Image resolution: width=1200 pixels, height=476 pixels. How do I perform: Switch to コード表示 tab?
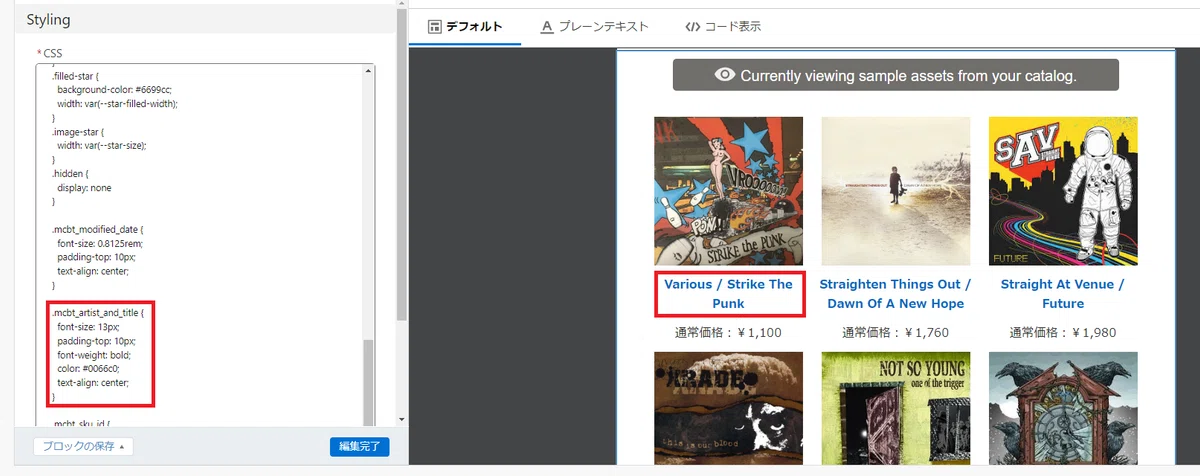(x=723, y=27)
